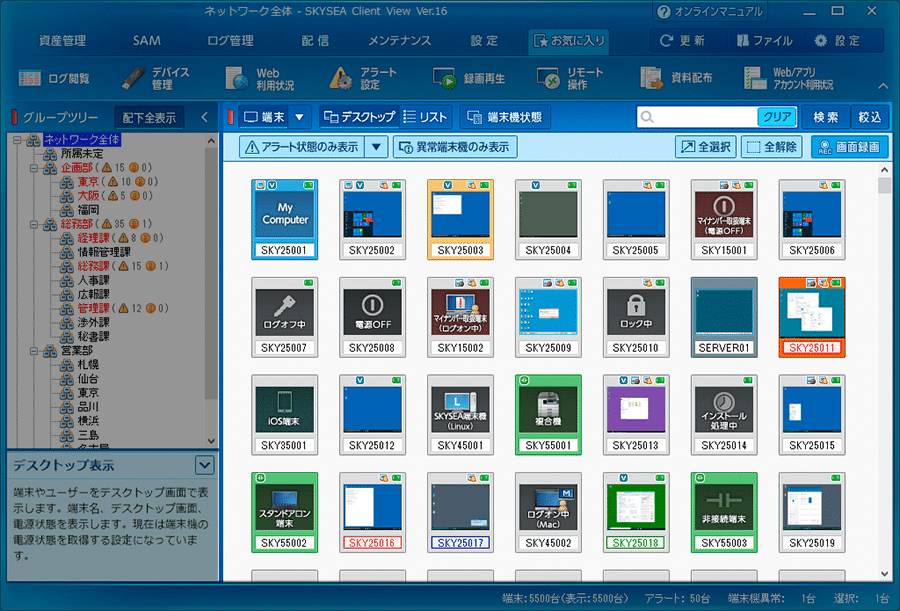
Task: Select terminal thumbnail SKY25003
Action: click(x=460, y=219)
